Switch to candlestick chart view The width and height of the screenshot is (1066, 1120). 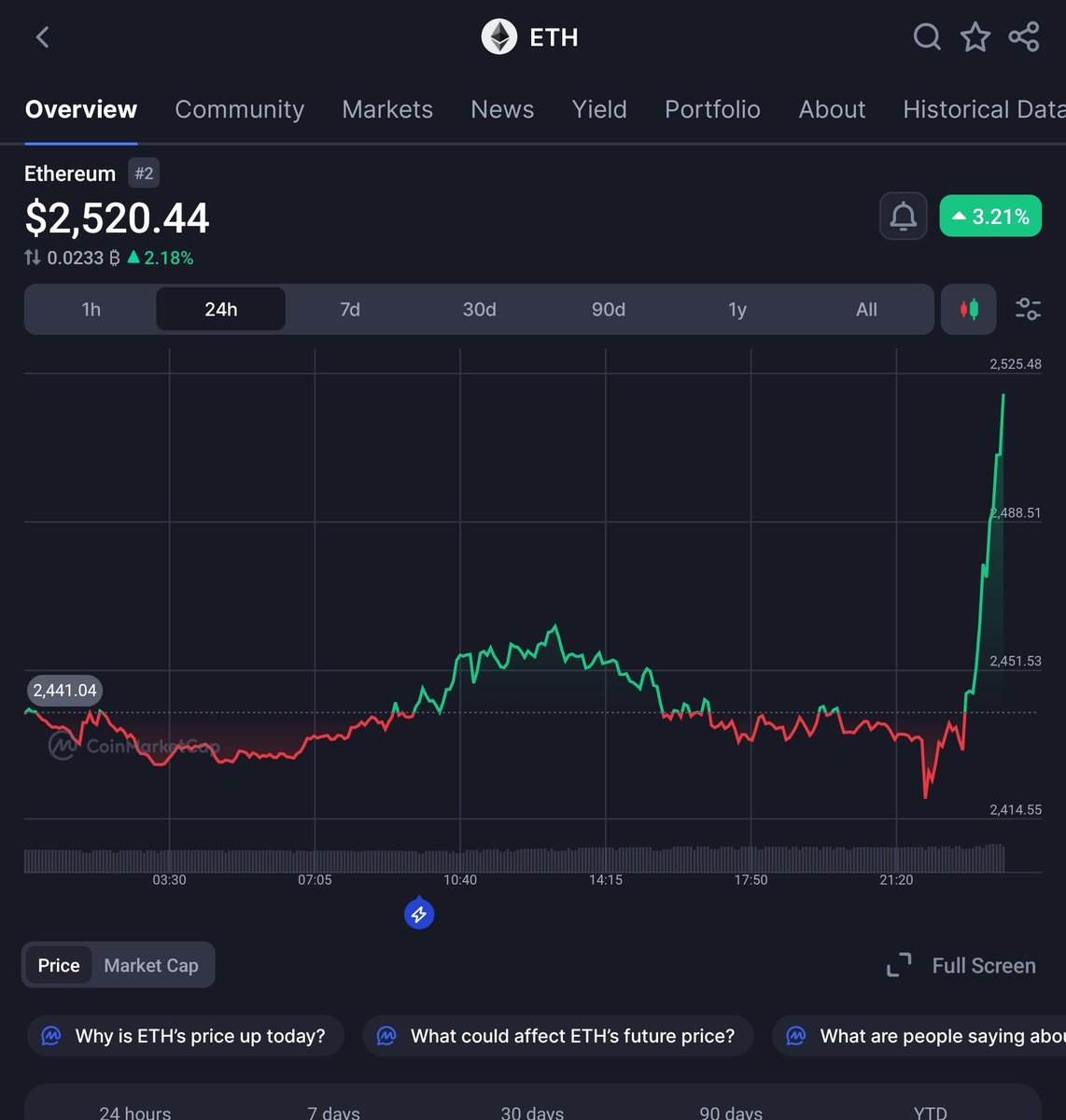click(x=969, y=309)
